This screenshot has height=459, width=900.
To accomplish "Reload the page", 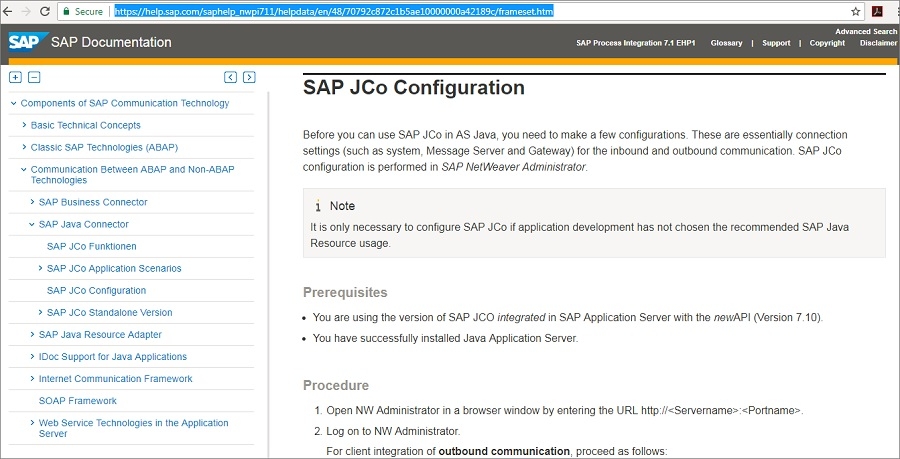I will click(x=45, y=12).
